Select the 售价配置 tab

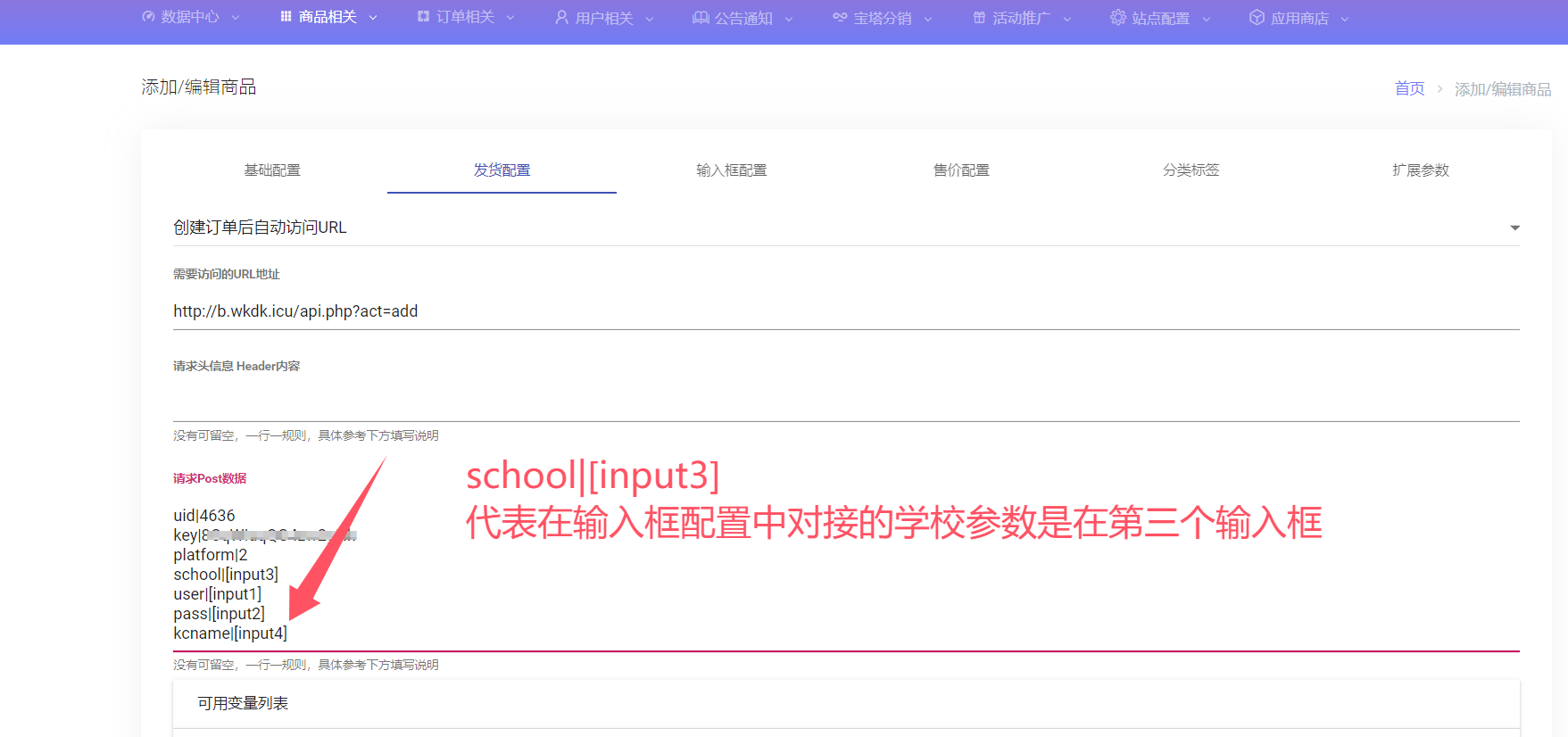tap(961, 170)
